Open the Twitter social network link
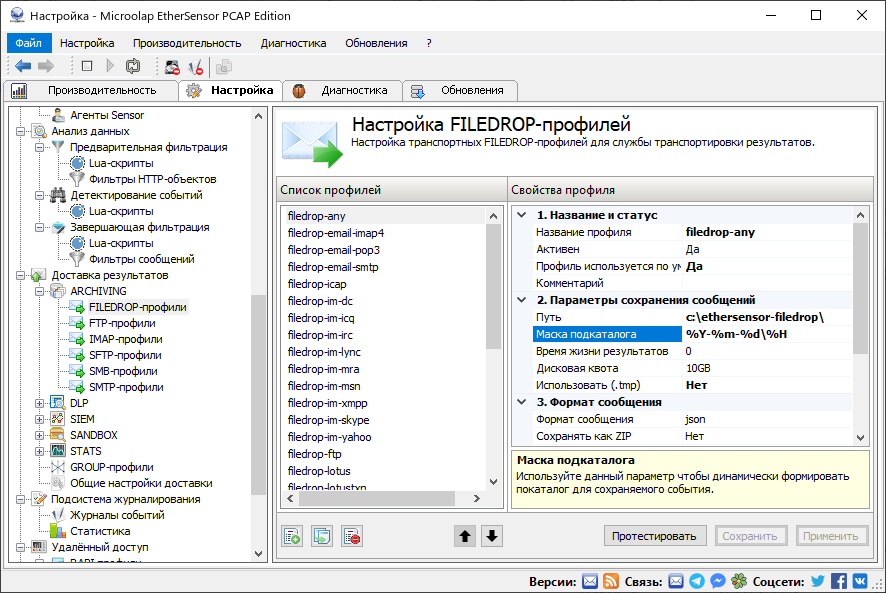Viewport: 886px width, 593px height. [x=817, y=580]
